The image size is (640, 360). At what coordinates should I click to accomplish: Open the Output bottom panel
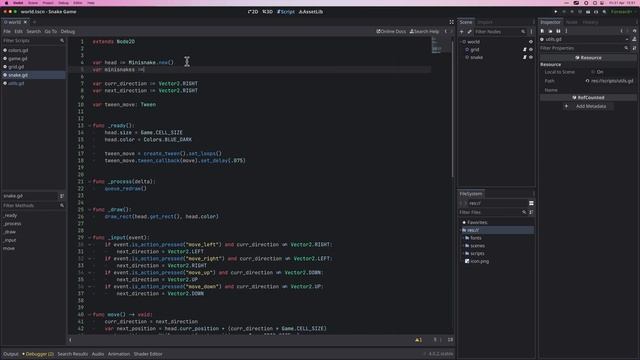pyautogui.click(x=11, y=354)
